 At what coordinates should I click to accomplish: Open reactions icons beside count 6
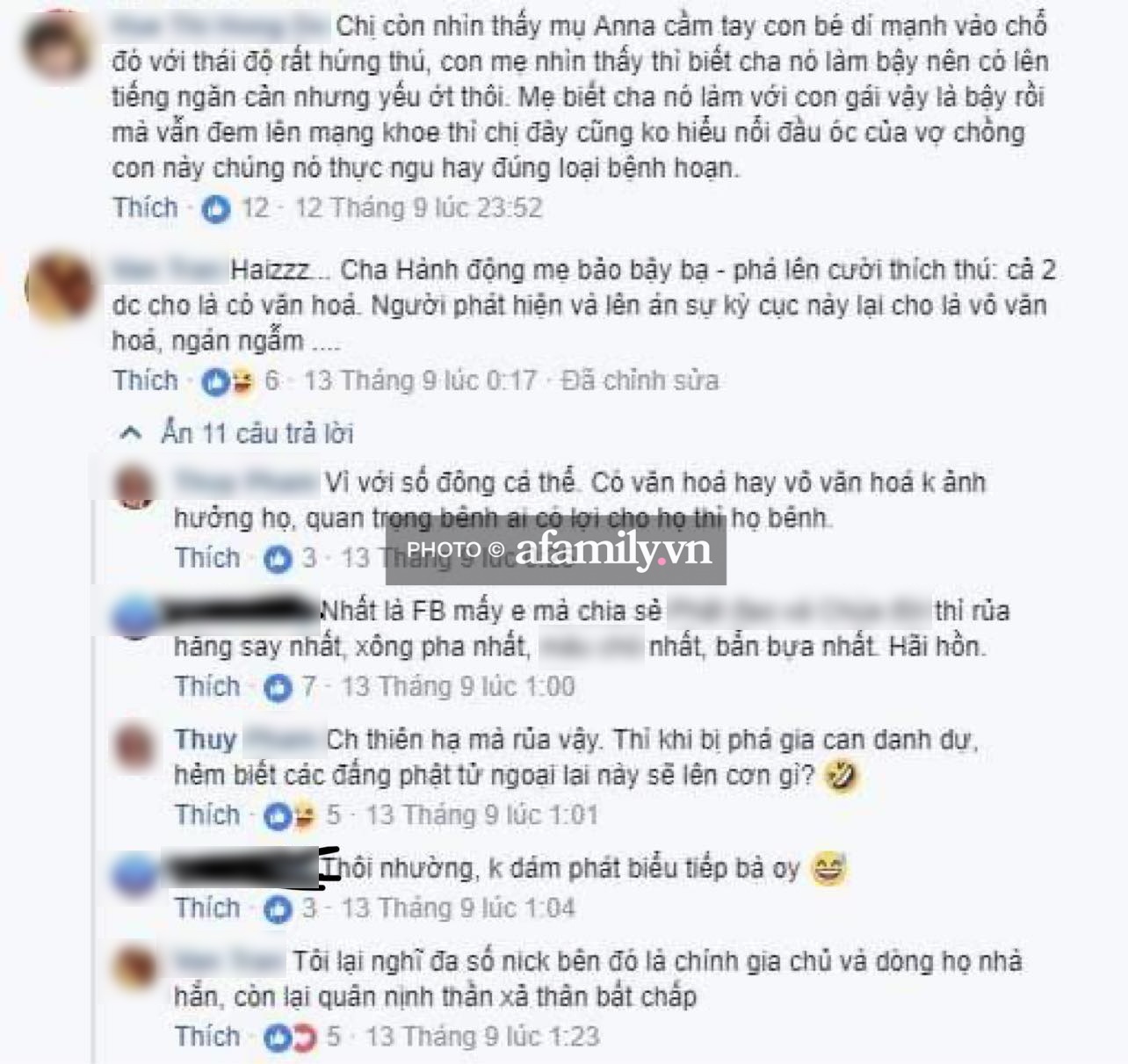(x=228, y=381)
